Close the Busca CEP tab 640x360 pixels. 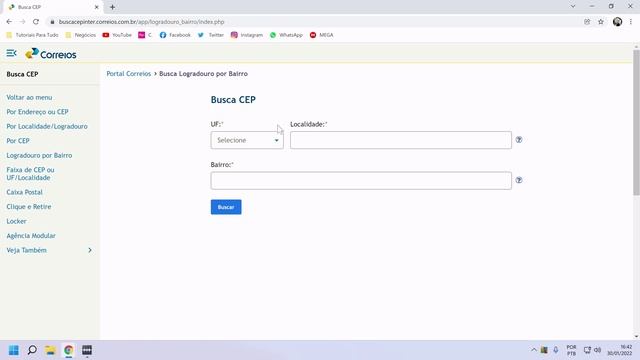tap(96, 7)
